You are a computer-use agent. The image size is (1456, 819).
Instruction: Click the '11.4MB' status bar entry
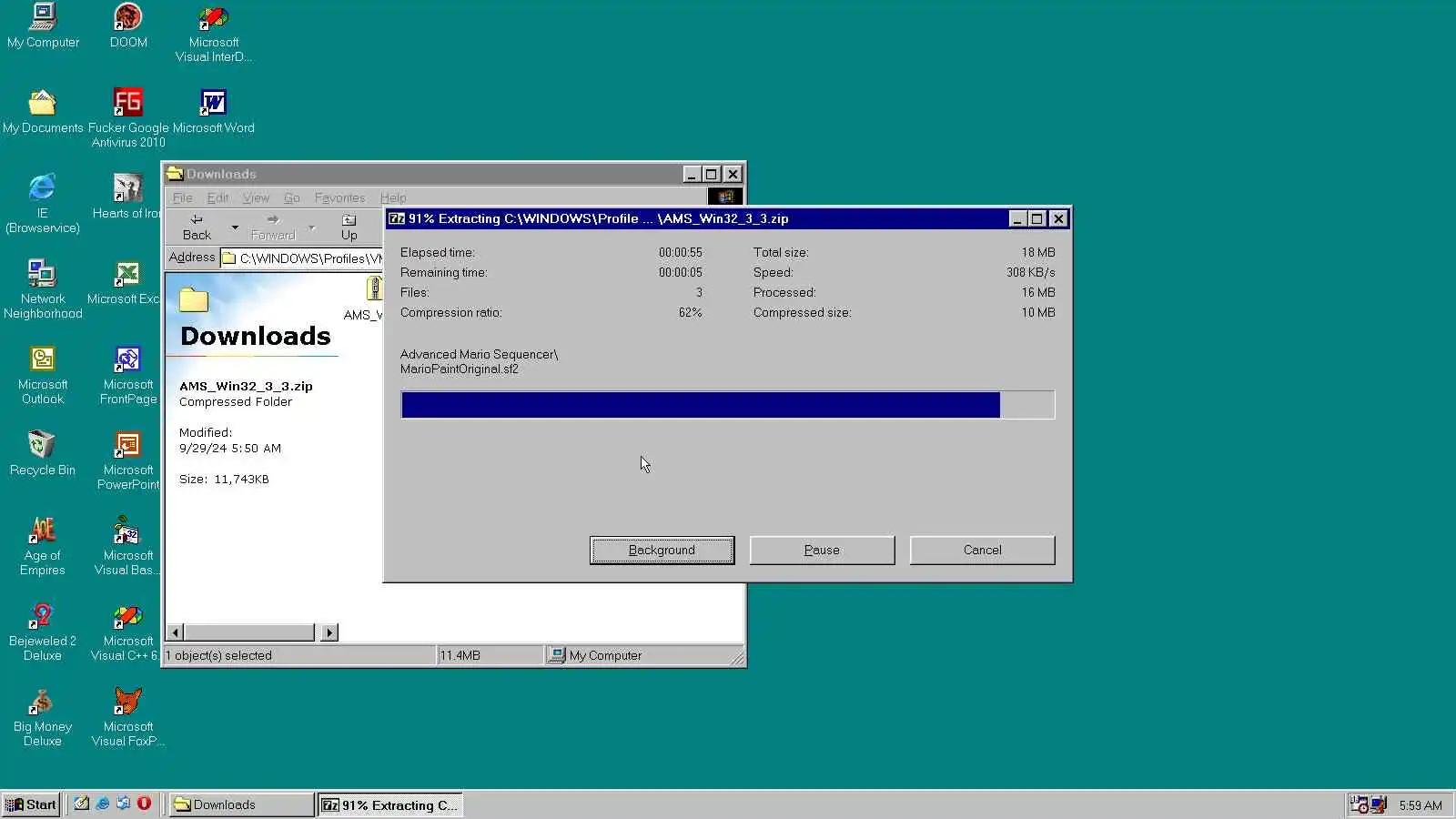click(x=460, y=655)
